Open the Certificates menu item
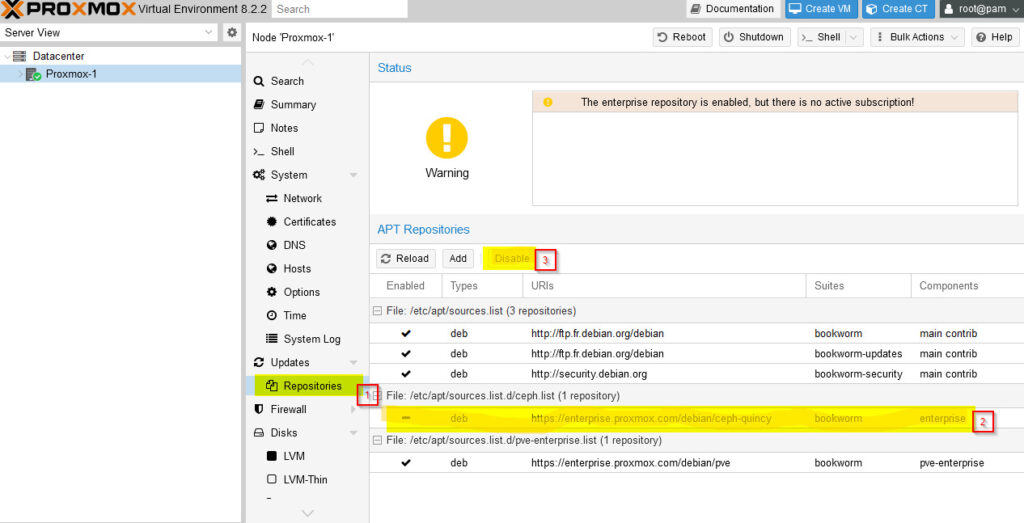The height and width of the screenshot is (523, 1024). [x=310, y=222]
